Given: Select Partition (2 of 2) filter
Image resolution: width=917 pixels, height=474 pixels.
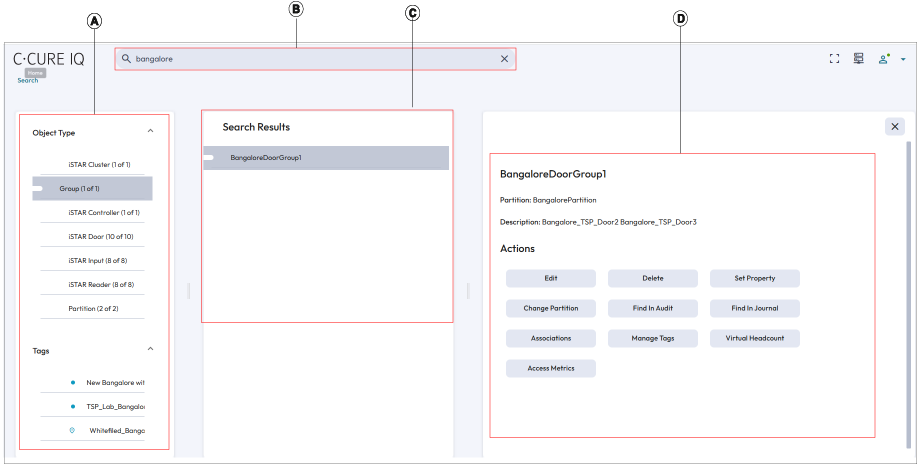Looking at the screenshot, I should click(x=93, y=309).
